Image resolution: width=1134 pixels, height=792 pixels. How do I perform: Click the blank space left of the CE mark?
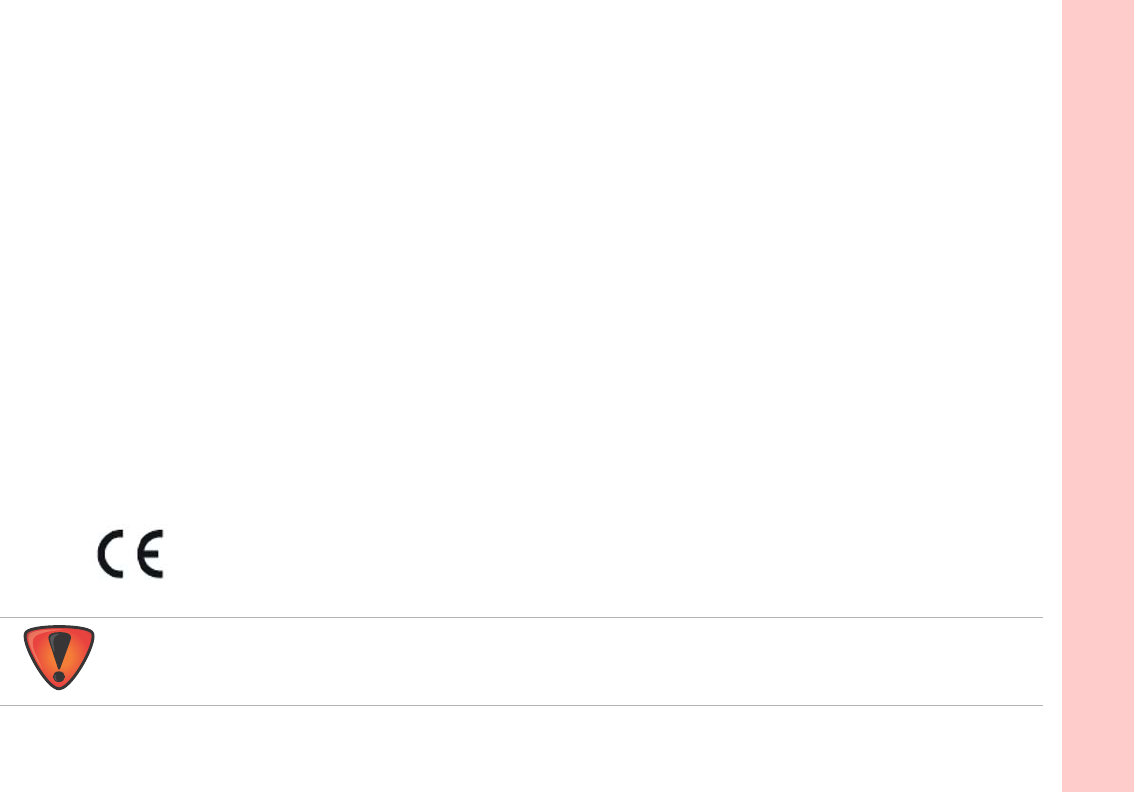(47, 554)
